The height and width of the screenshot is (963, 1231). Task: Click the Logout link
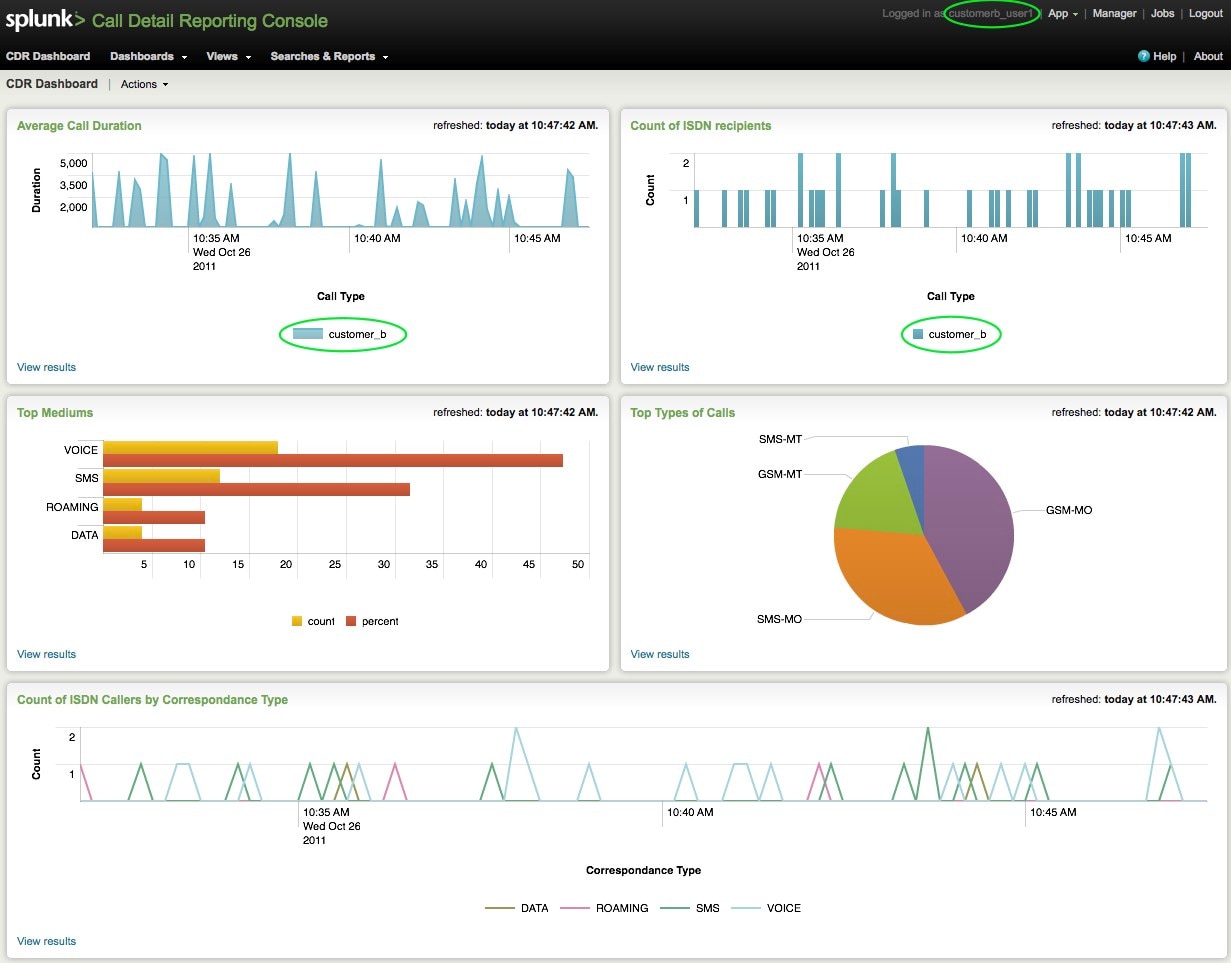click(1205, 14)
